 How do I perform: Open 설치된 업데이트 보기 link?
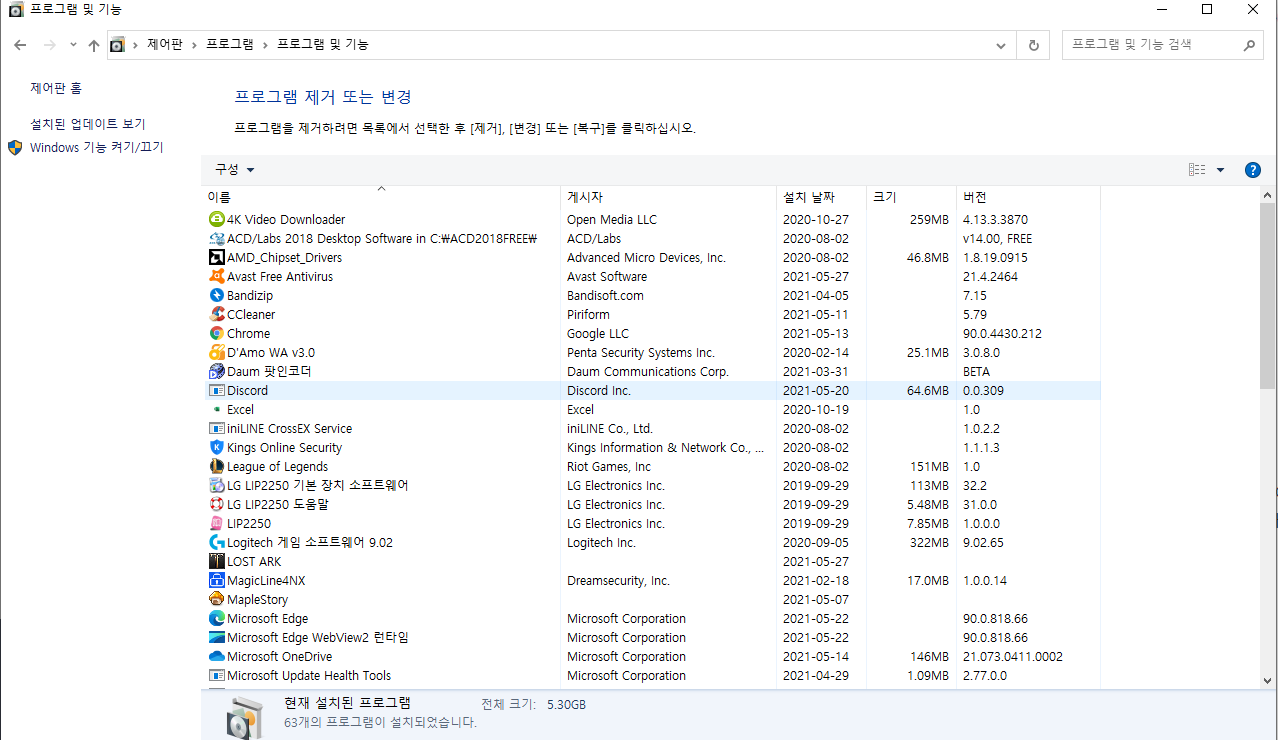tap(88, 124)
